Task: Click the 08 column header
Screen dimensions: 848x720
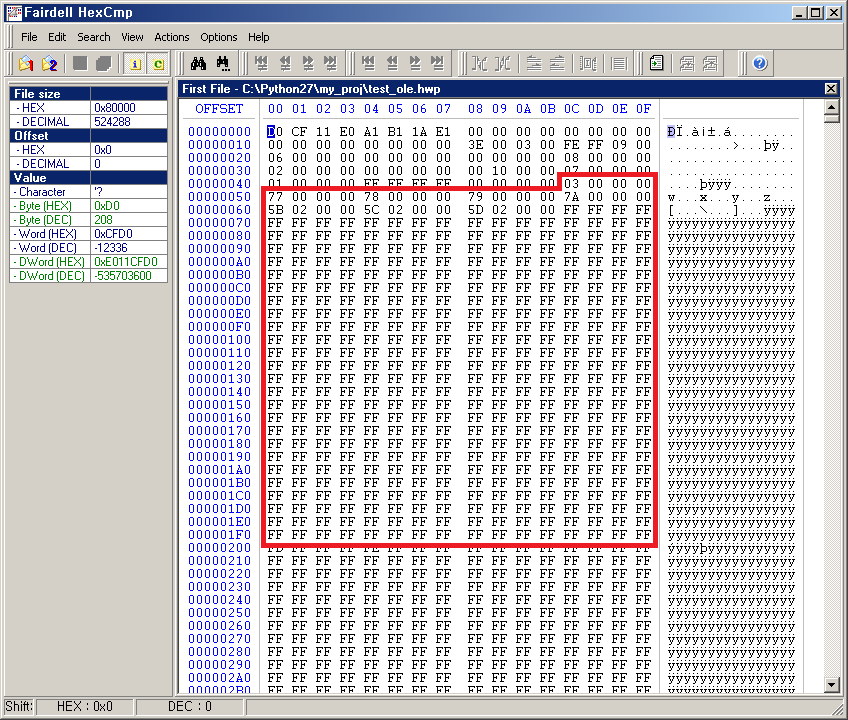Action: pos(475,109)
